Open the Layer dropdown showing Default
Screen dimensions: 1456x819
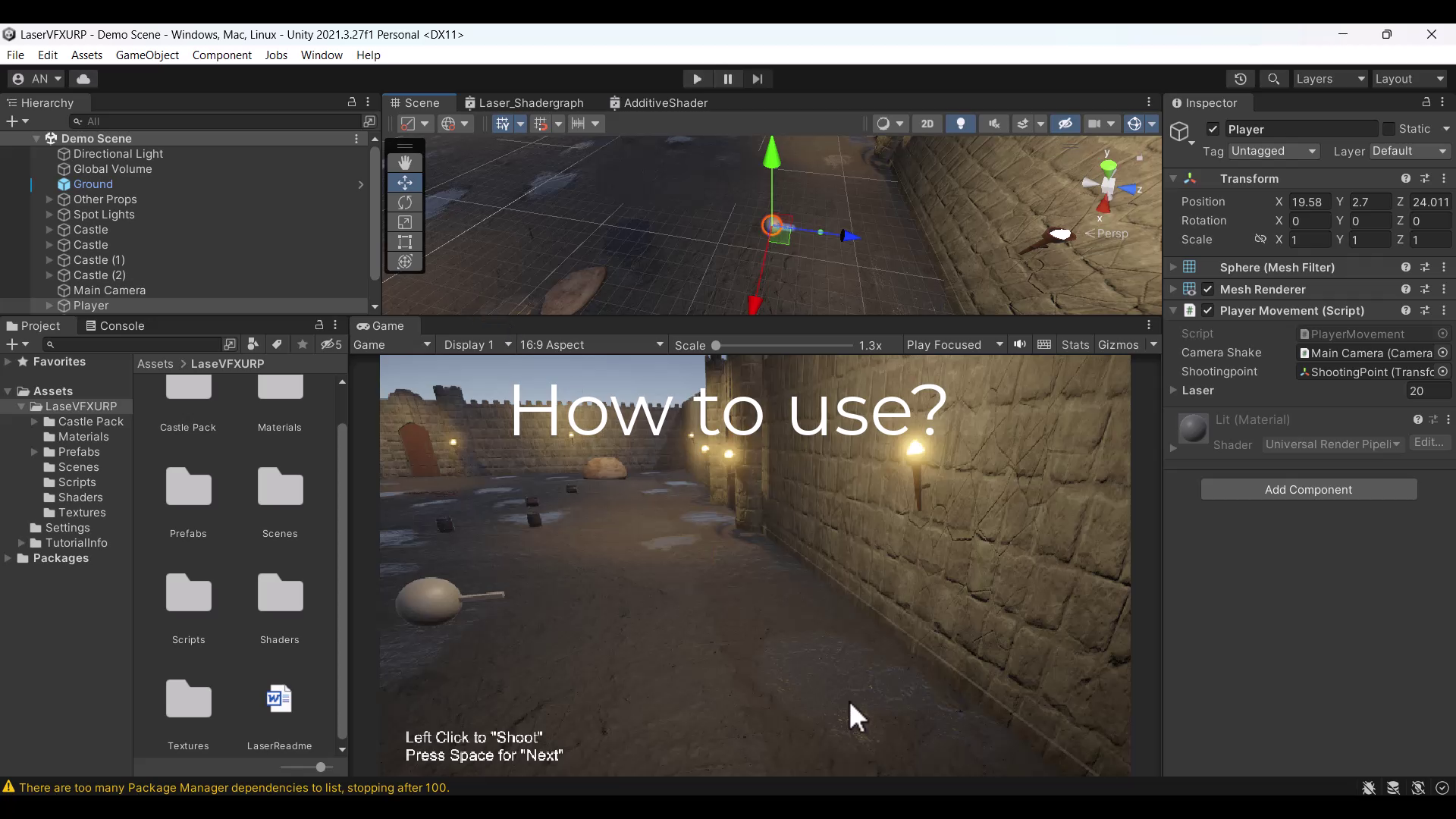1410,151
